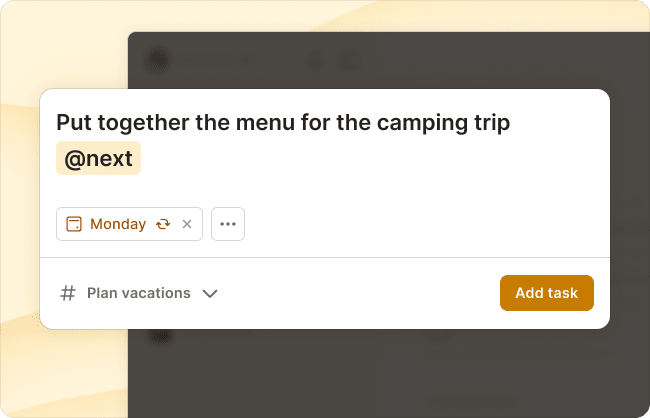
Task: Click the 'Monday' text label
Action: tap(118, 224)
